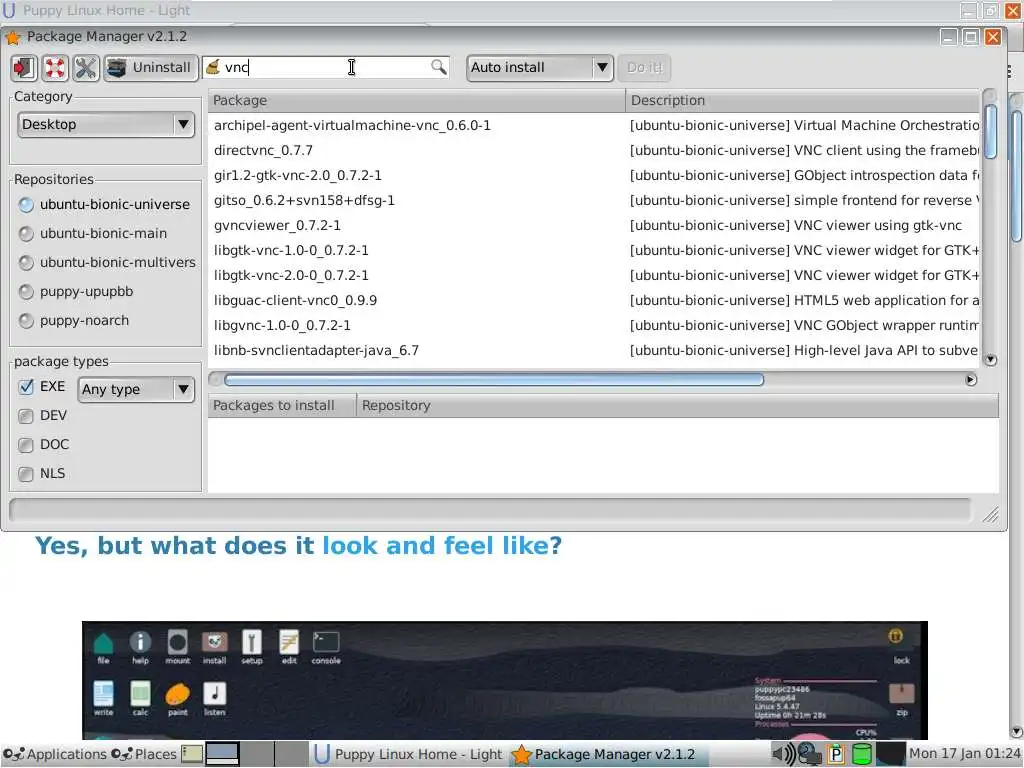
Task: Focus the package search field containing vnc
Action: (x=325, y=67)
